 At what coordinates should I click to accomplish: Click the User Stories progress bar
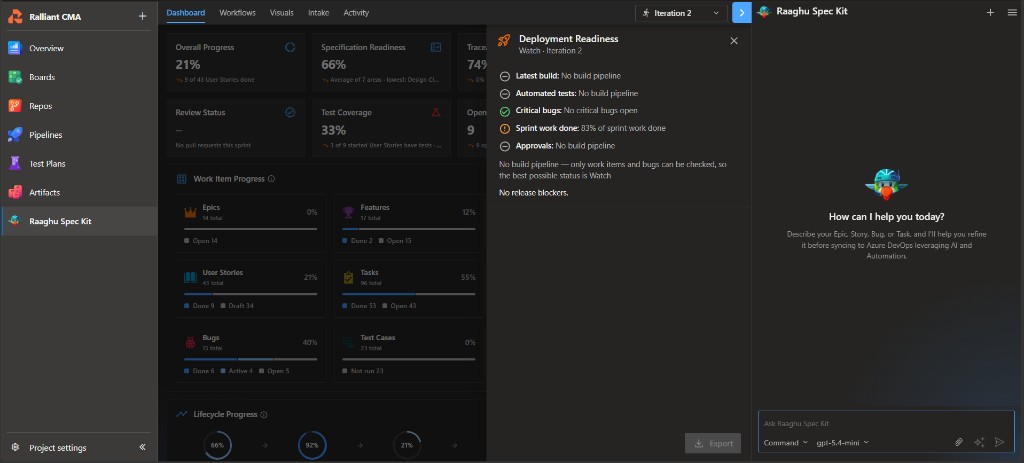[x=251, y=294]
